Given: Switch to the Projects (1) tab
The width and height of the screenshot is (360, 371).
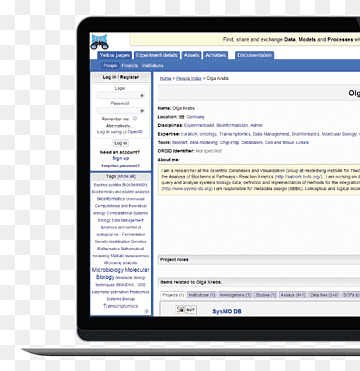Looking at the screenshot, I should coord(173,295).
